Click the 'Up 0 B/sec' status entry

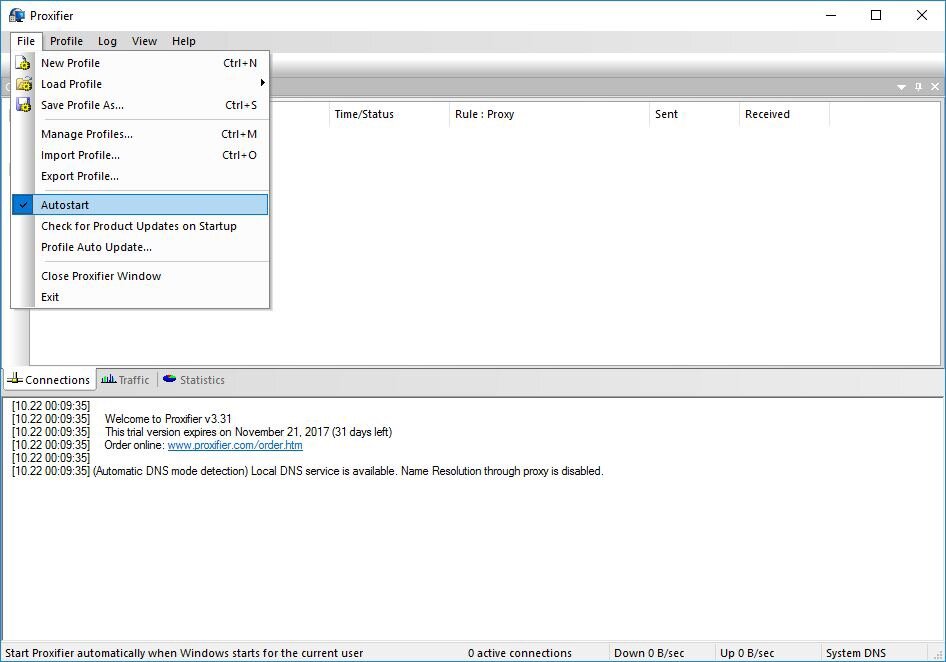[747, 653]
